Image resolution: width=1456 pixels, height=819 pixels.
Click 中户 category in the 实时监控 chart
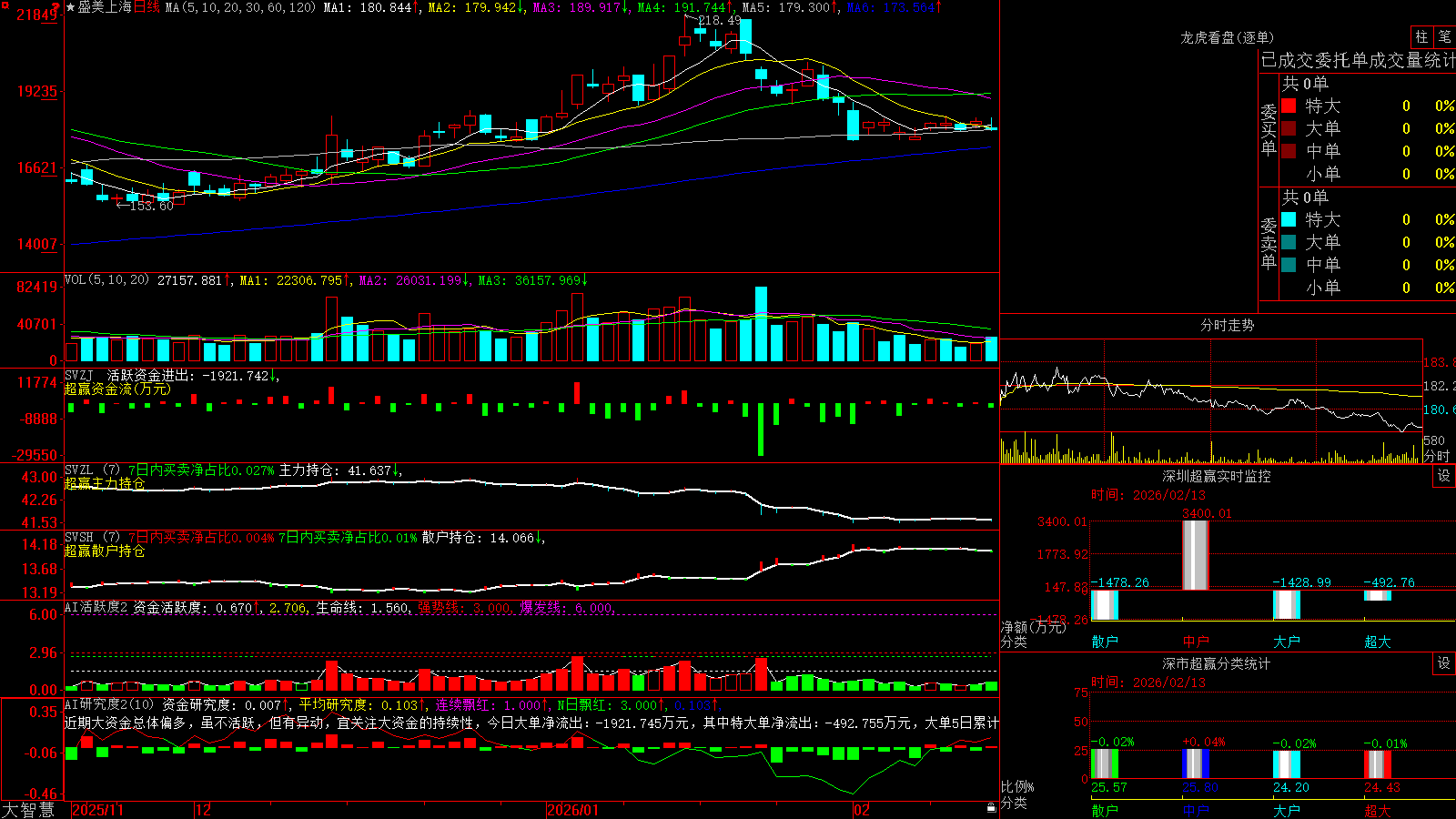(x=1196, y=641)
